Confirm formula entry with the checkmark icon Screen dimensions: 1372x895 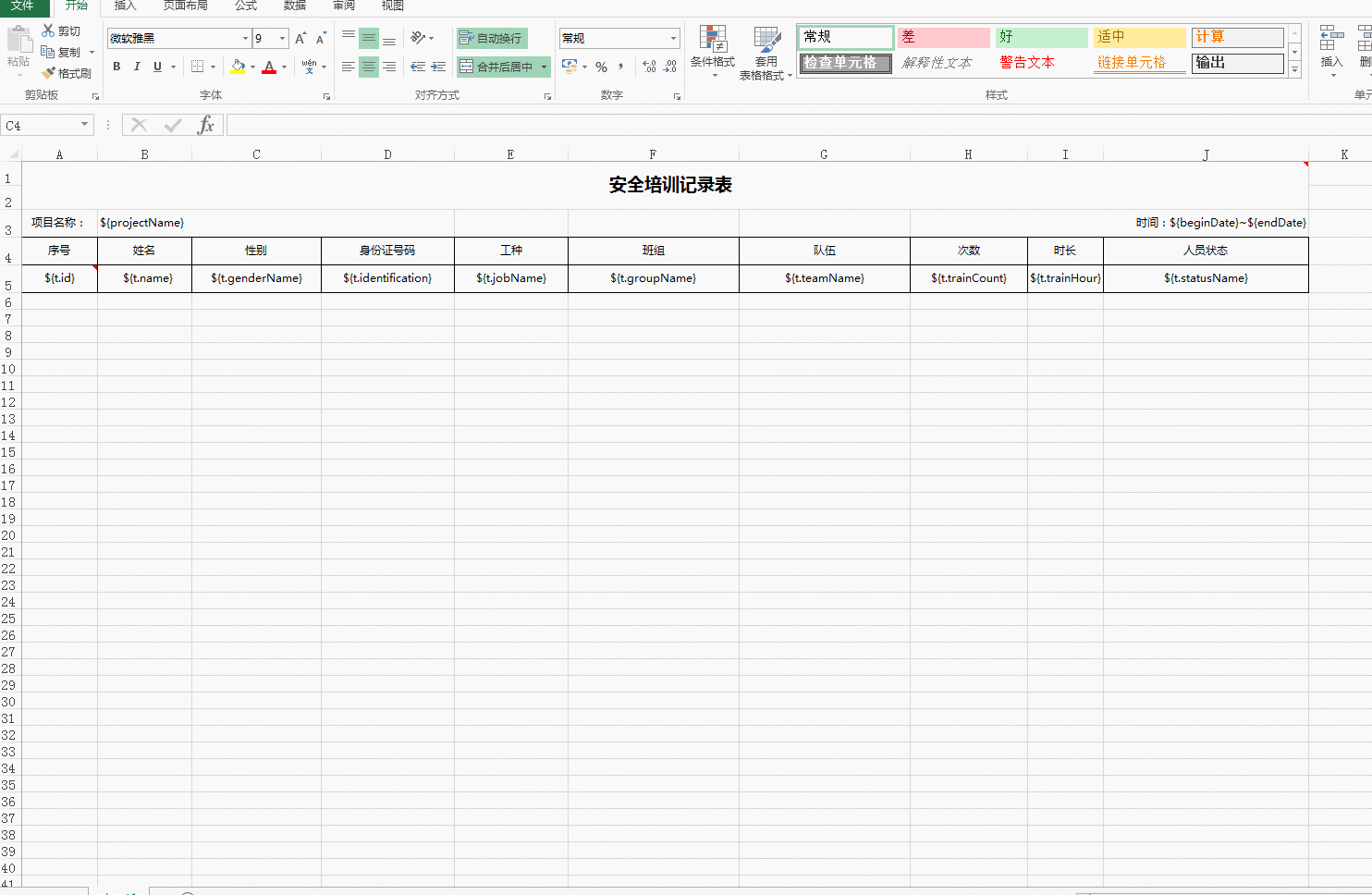pos(173,125)
